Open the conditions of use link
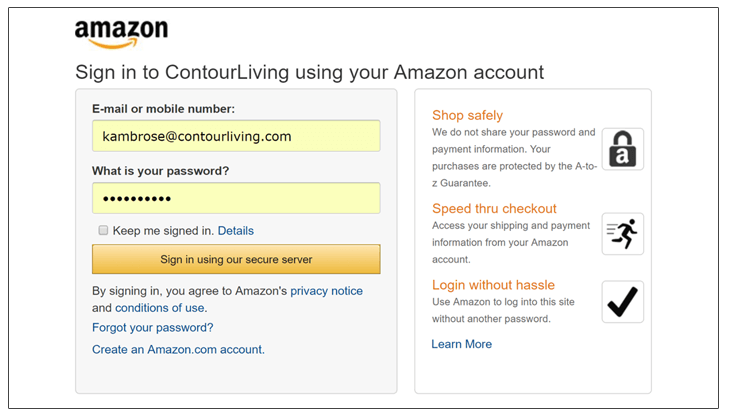The width and height of the screenshot is (729, 418). tap(160, 308)
